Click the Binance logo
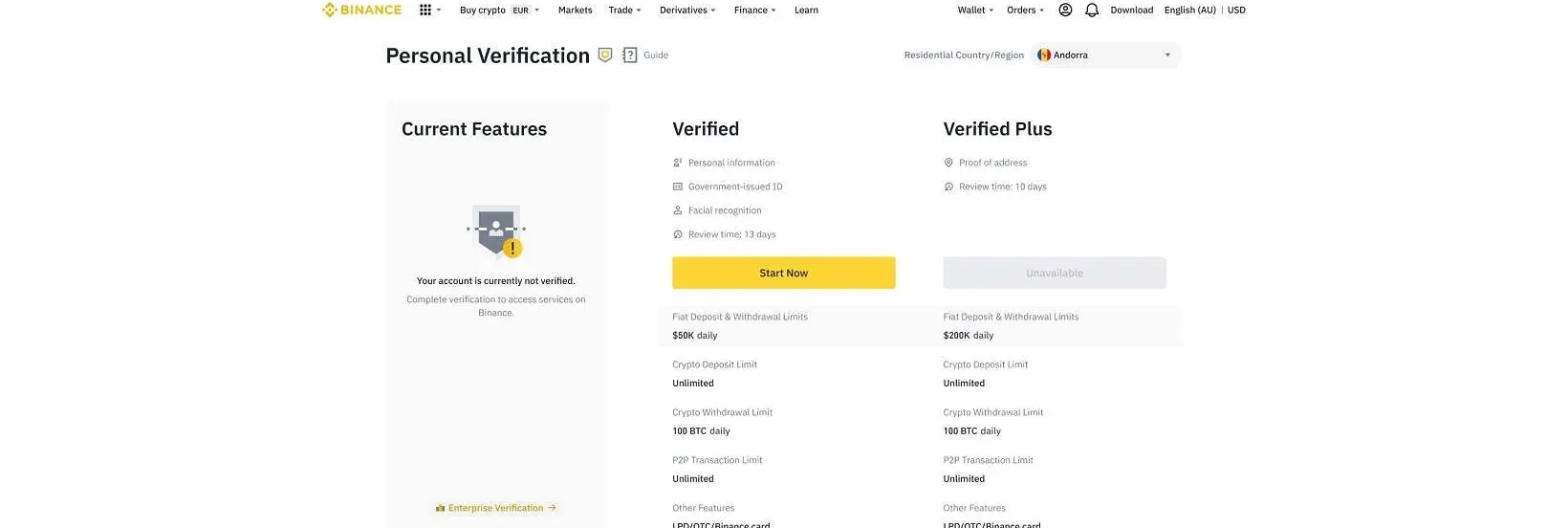 tap(361, 11)
